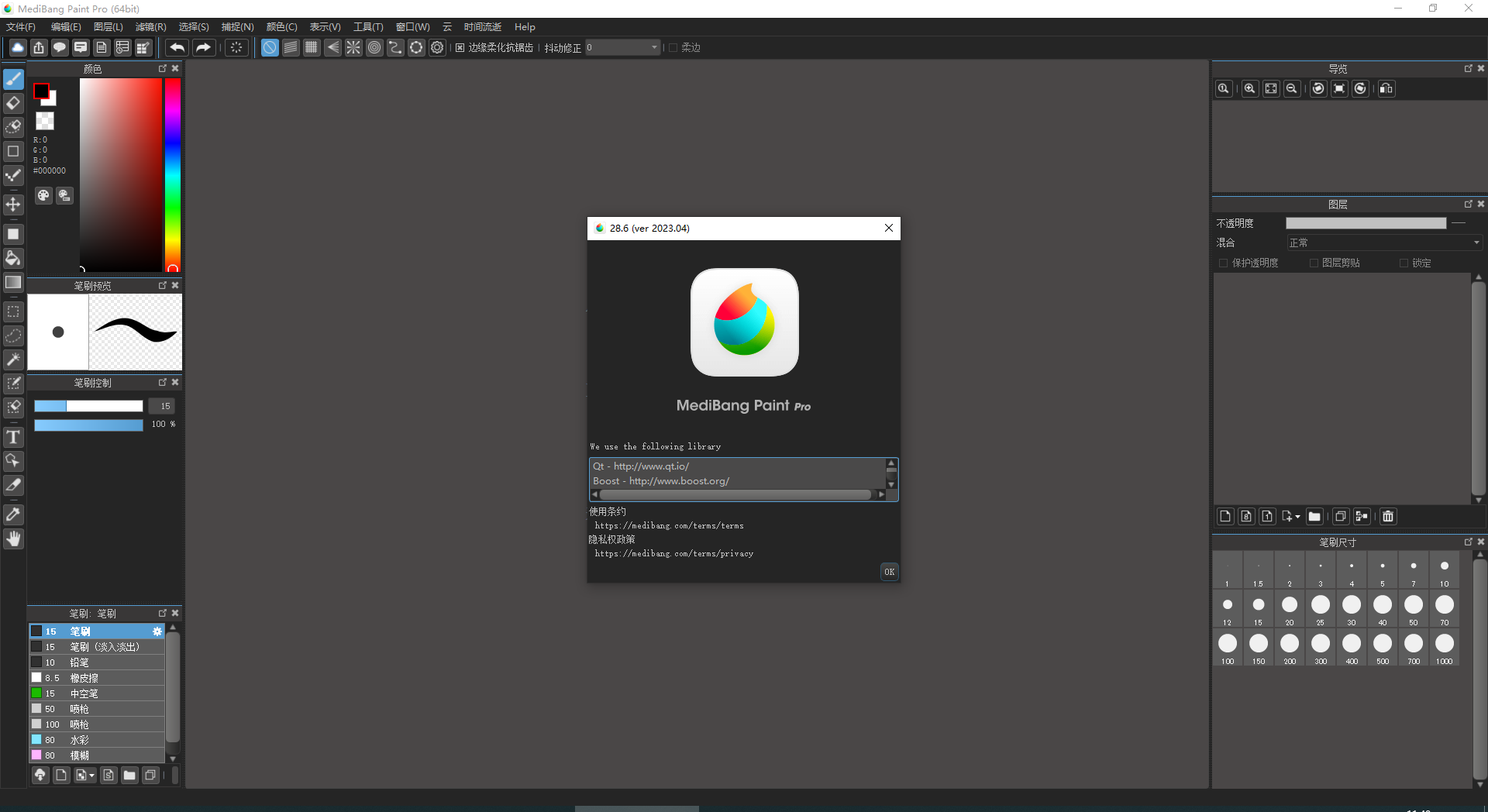1488x812 pixels.
Task: Toggle the 边缘柔化抗锯齿 checkbox
Action: click(460, 48)
